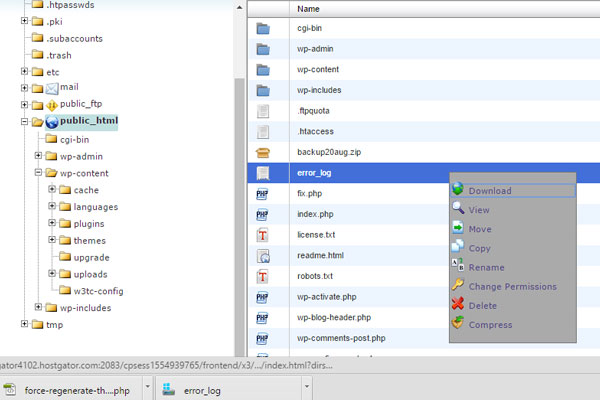Viewport: 600px width, 400px height.
Task: Click the PHP icon next to index.php
Action: (262, 215)
